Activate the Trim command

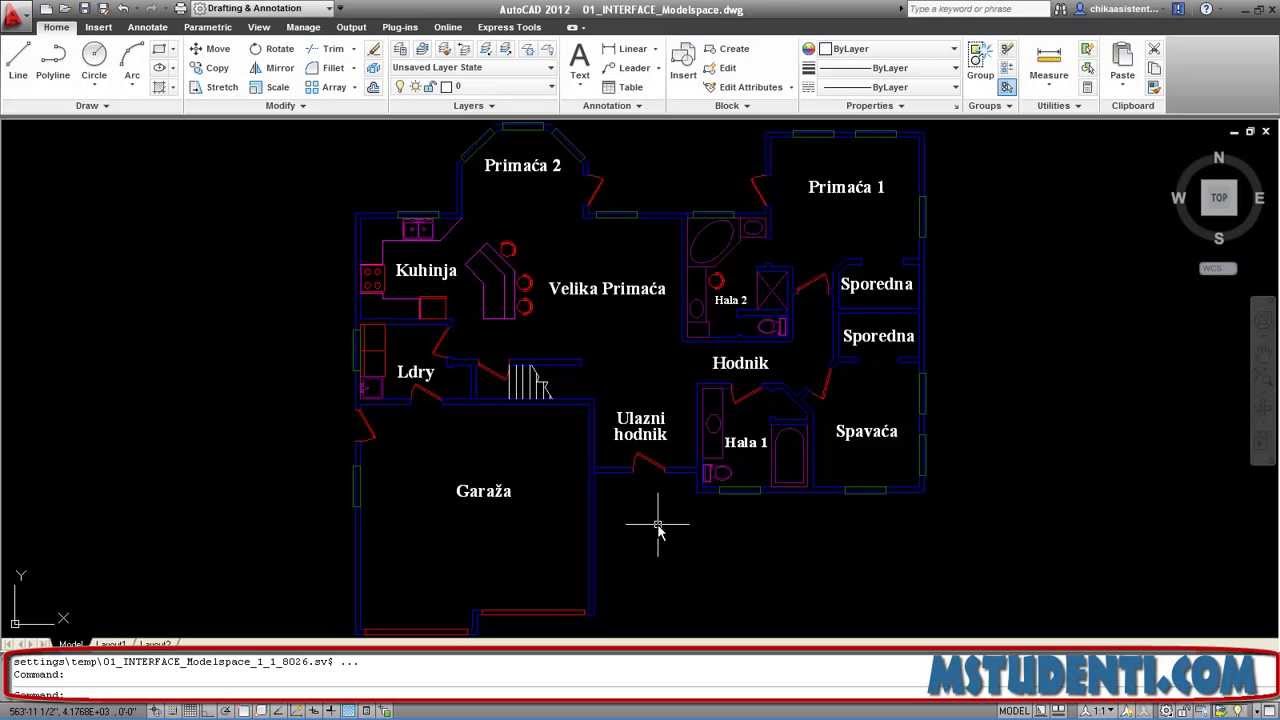325,49
